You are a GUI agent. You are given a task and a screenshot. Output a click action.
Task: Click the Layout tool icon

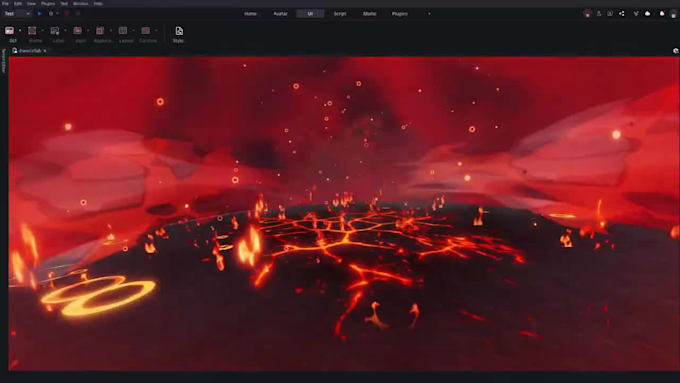point(123,31)
